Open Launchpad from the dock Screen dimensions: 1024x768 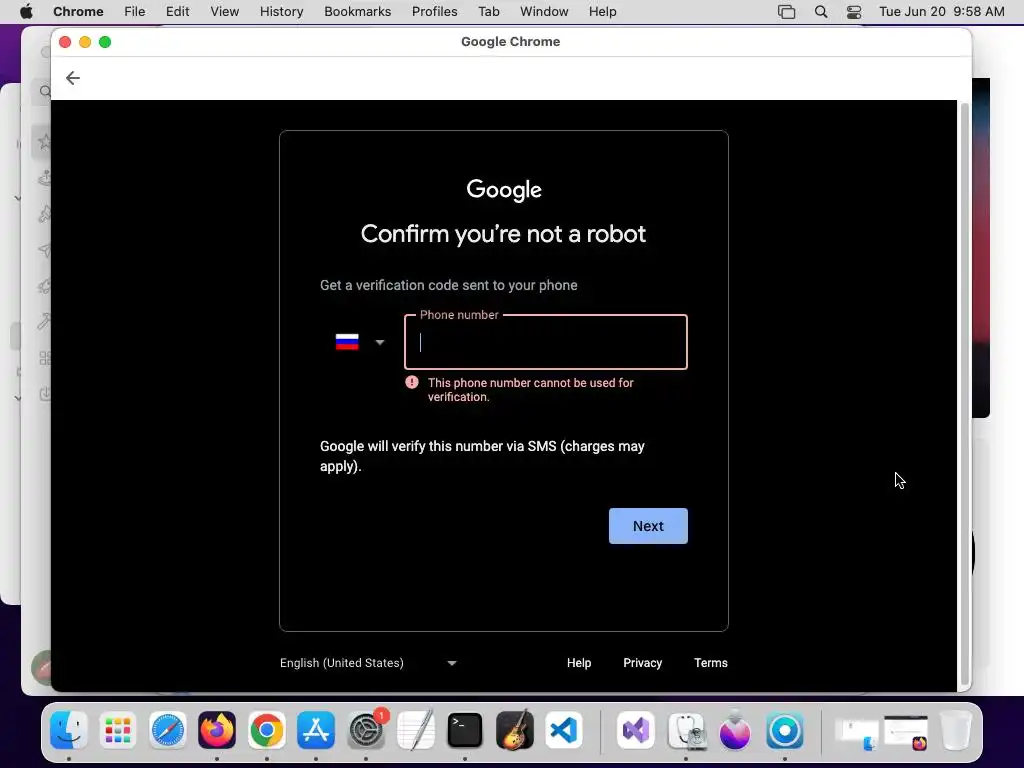tap(118, 729)
